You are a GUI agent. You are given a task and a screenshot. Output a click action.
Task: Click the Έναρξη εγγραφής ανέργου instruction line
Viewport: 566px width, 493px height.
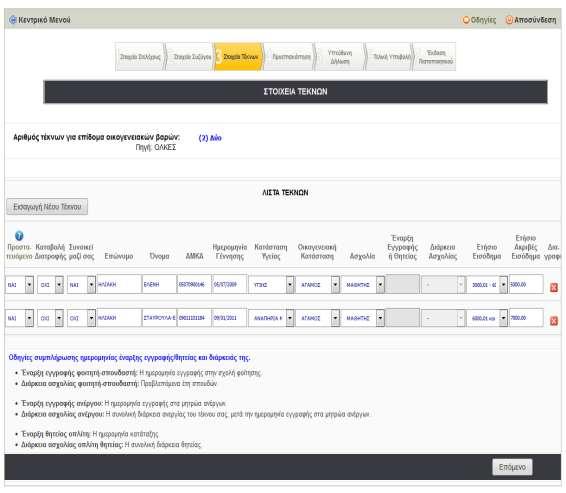[123, 403]
